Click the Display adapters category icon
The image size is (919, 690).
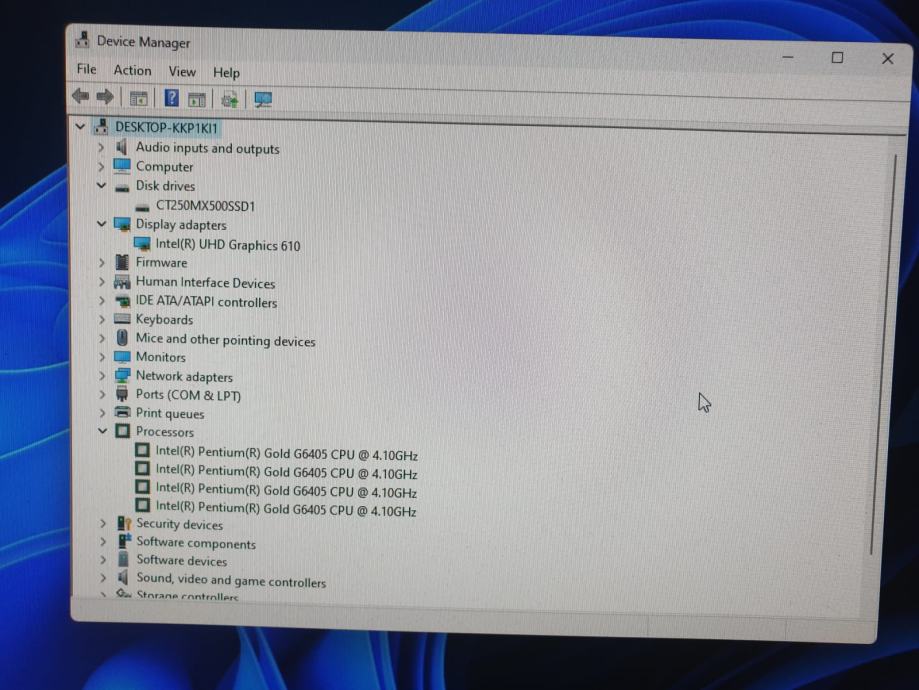click(x=122, y=224)
